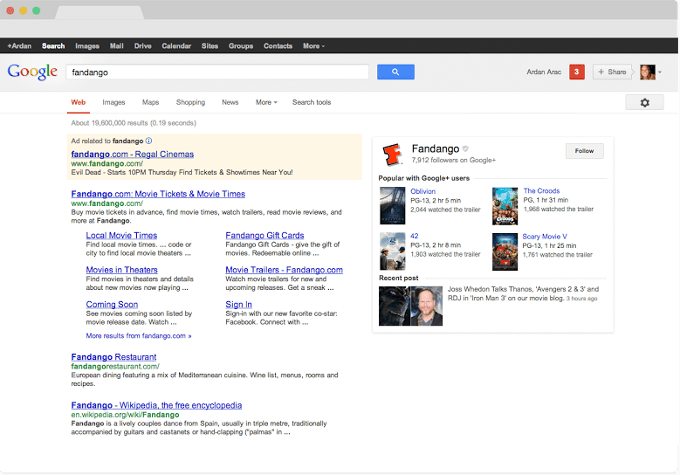Open the Fandango Gift Cards sitelink

(265, 235)
